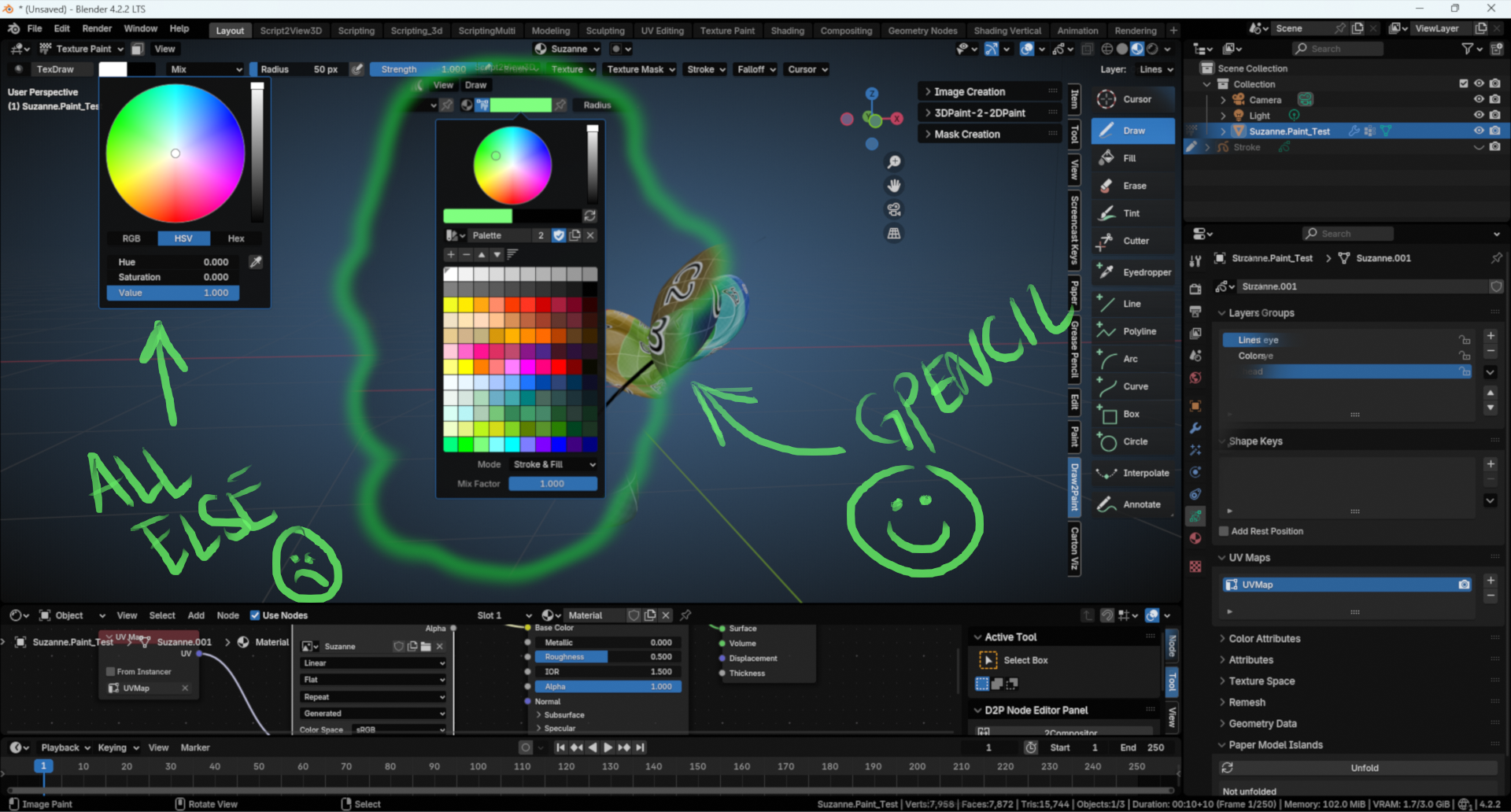Adjust the Mix Factor slider
Image resolution: width=1511 pixels, height=812 pixels.
[x=552, y=484]
